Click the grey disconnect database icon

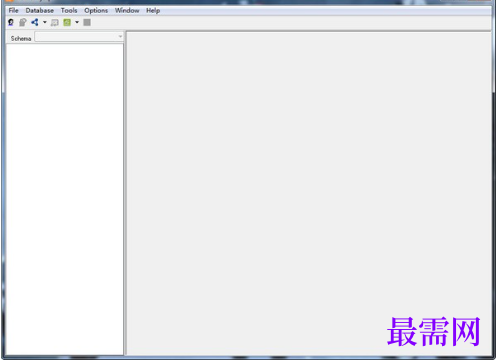point(23,22)
